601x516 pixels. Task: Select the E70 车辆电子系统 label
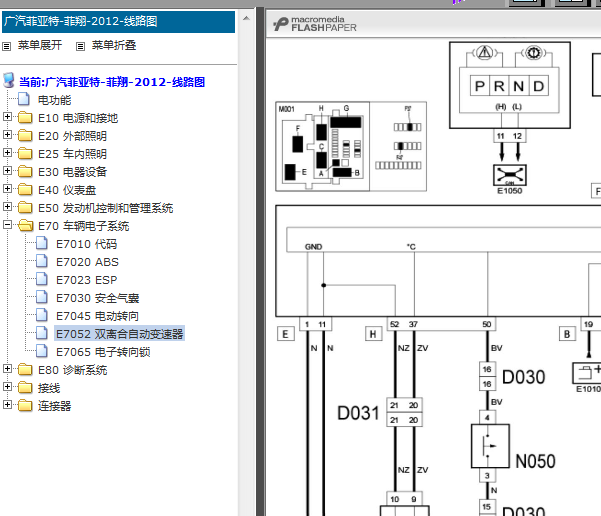tap(83, 226)
